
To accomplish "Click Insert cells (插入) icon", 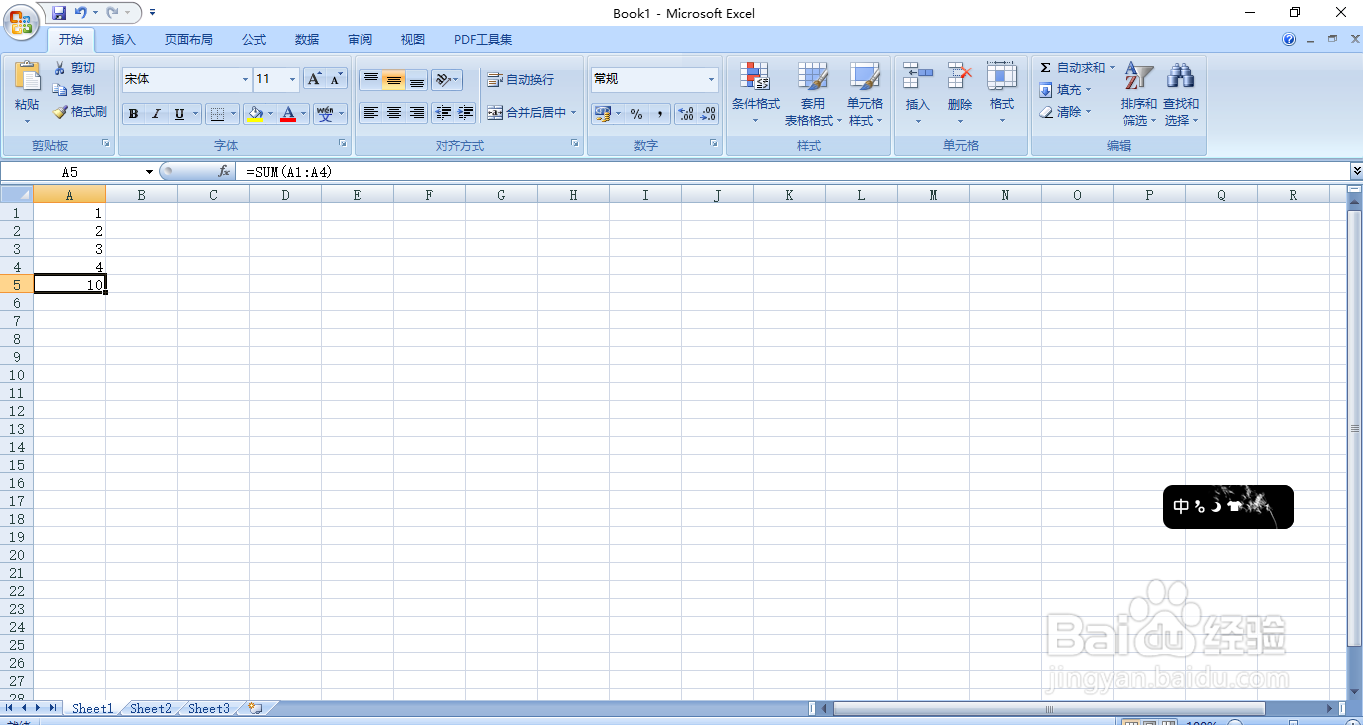I will point(917,76).
